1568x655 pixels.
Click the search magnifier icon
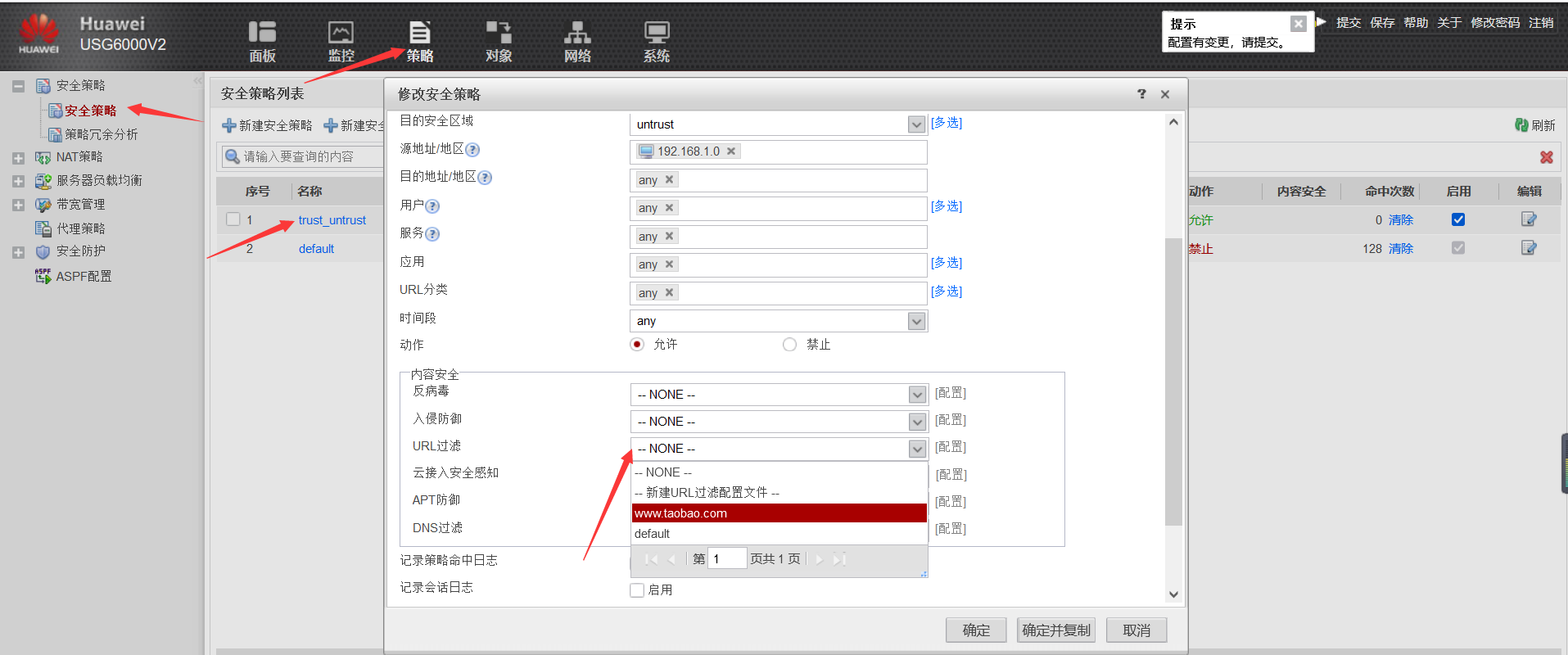tap(233, 156)
